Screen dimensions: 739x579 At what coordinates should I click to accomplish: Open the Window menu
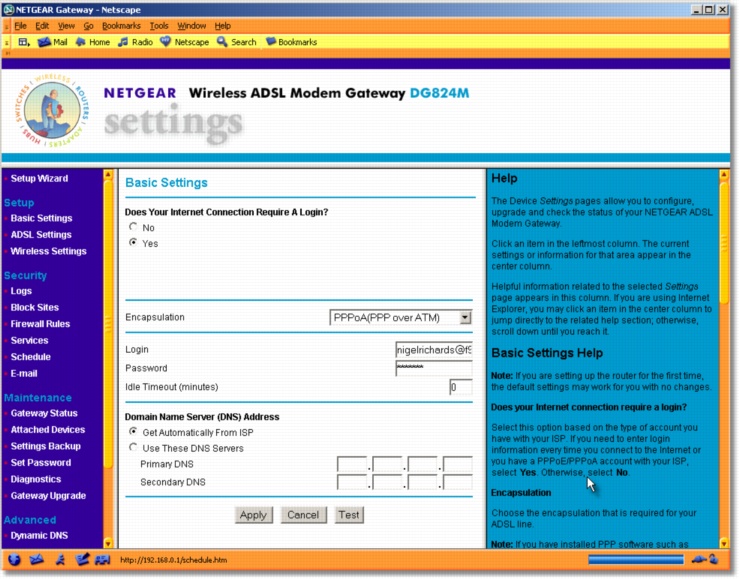[191, 25]
